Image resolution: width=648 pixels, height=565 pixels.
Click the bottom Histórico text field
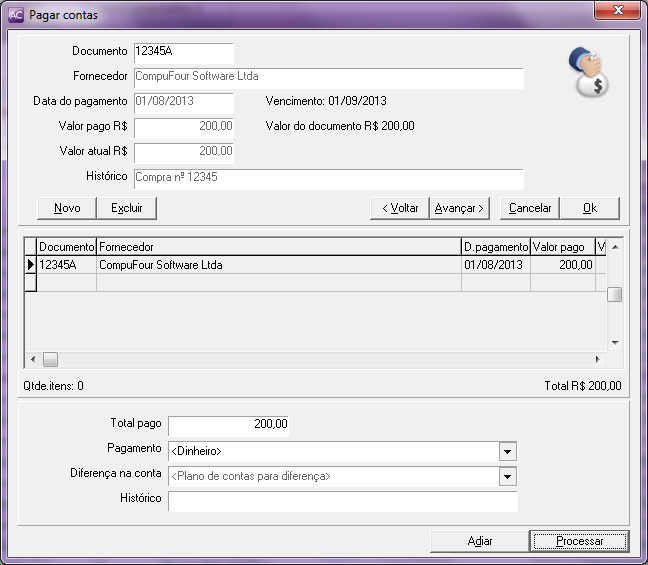[342, 501]
